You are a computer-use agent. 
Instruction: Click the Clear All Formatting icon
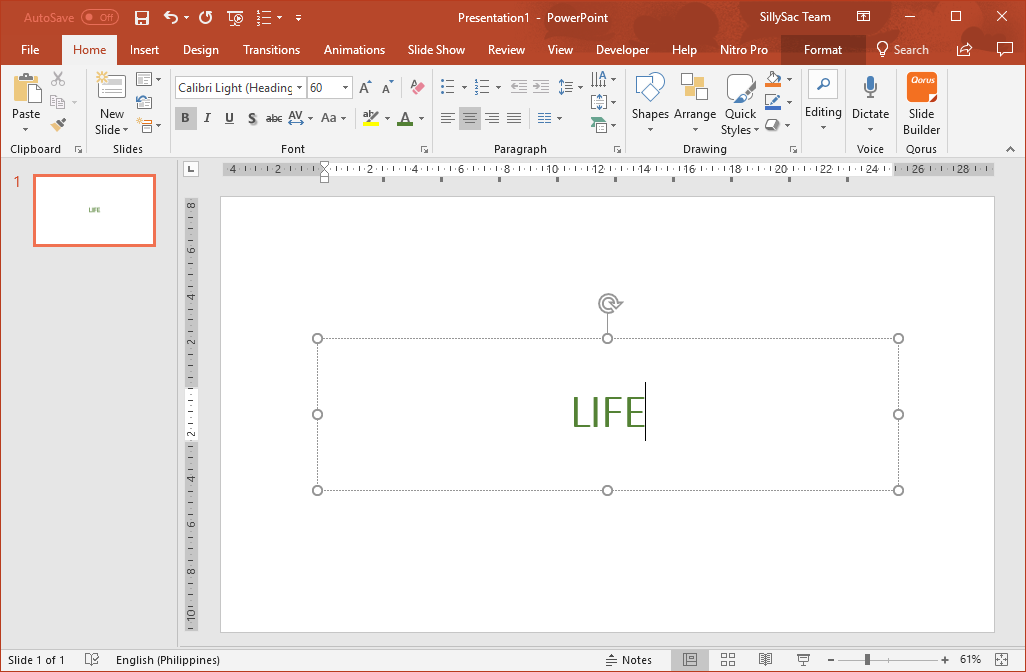(x=418, y=88)
